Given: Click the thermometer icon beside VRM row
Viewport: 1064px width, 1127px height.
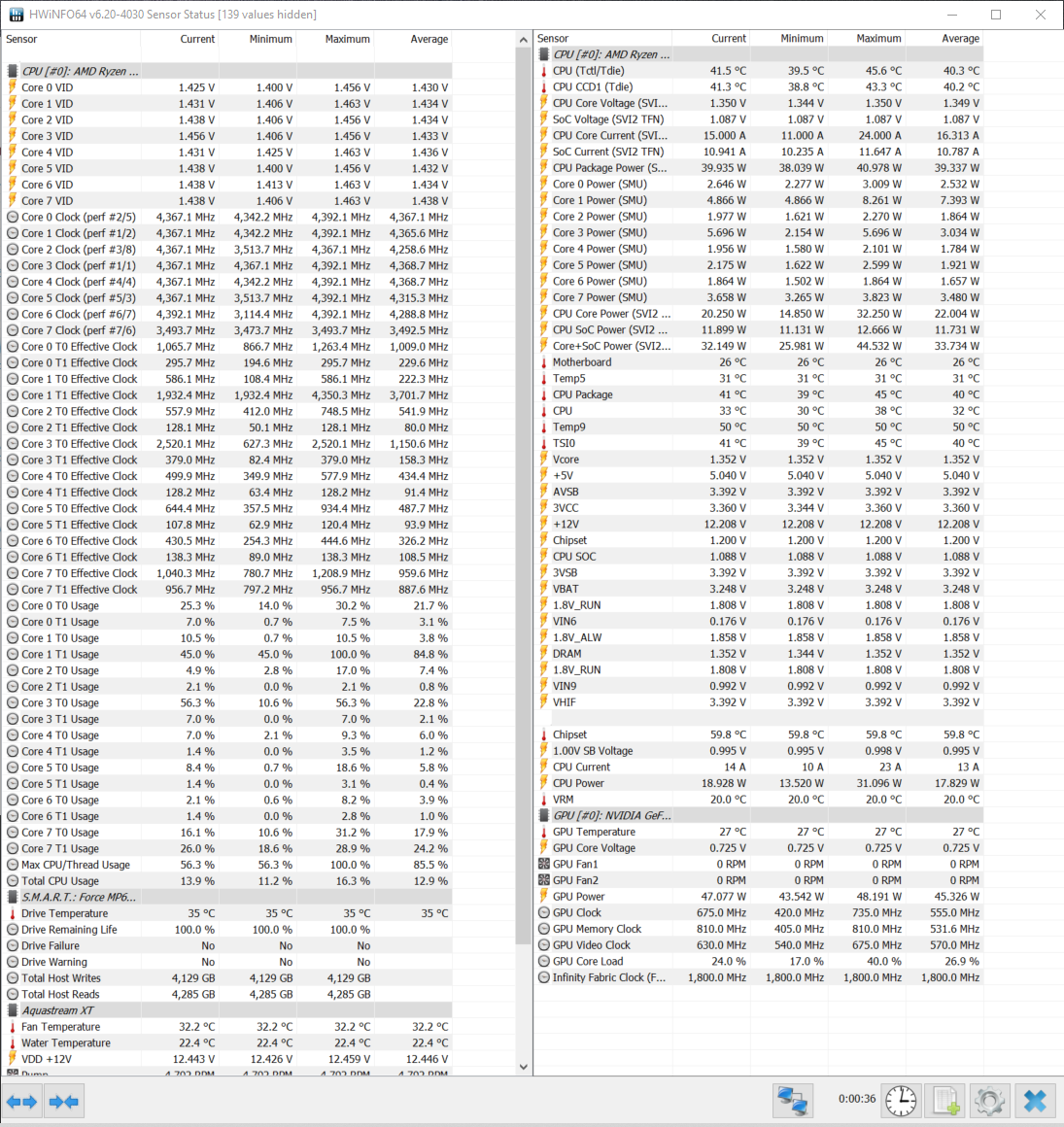Looking at the screenshot, I should tap(543, 800).
